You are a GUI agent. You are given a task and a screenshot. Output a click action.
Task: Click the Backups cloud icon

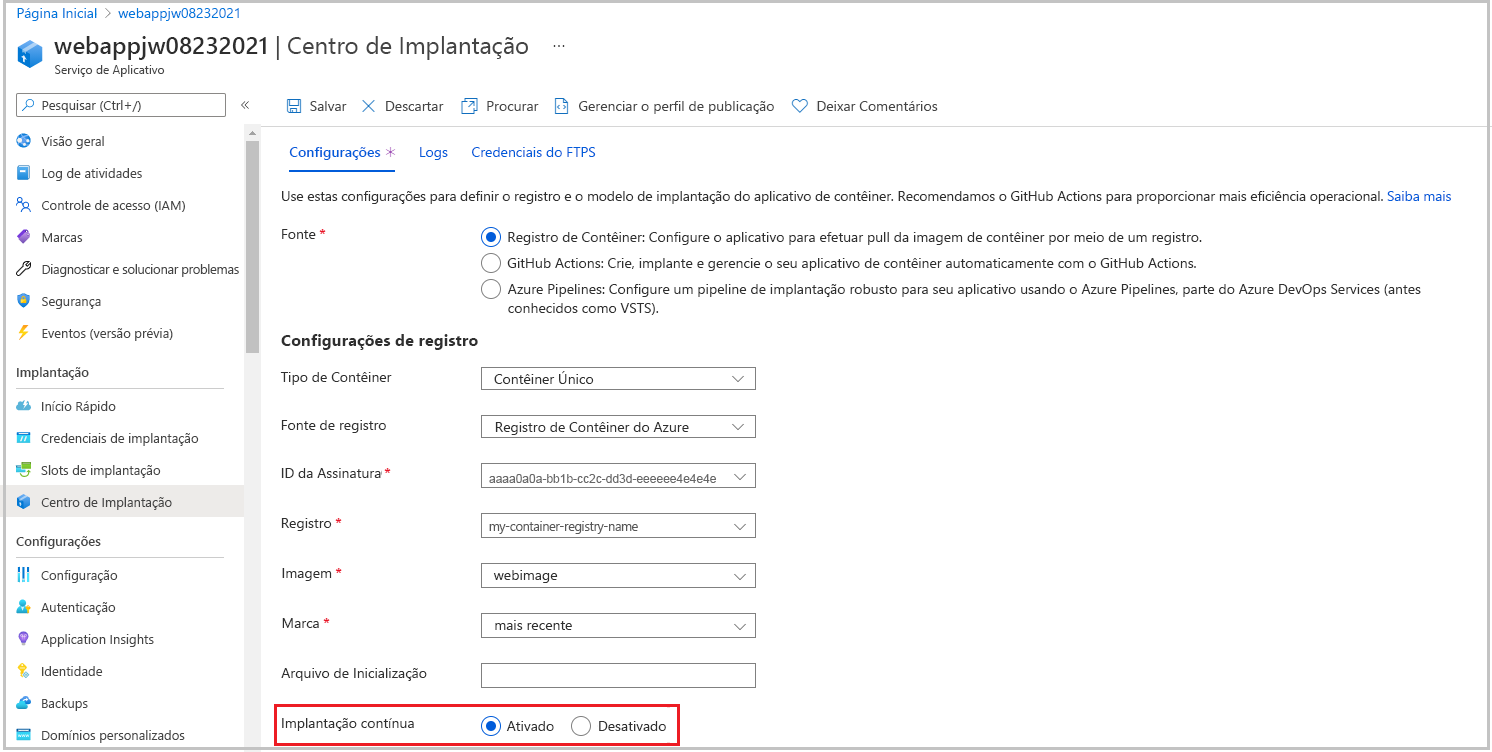point(24,703)
